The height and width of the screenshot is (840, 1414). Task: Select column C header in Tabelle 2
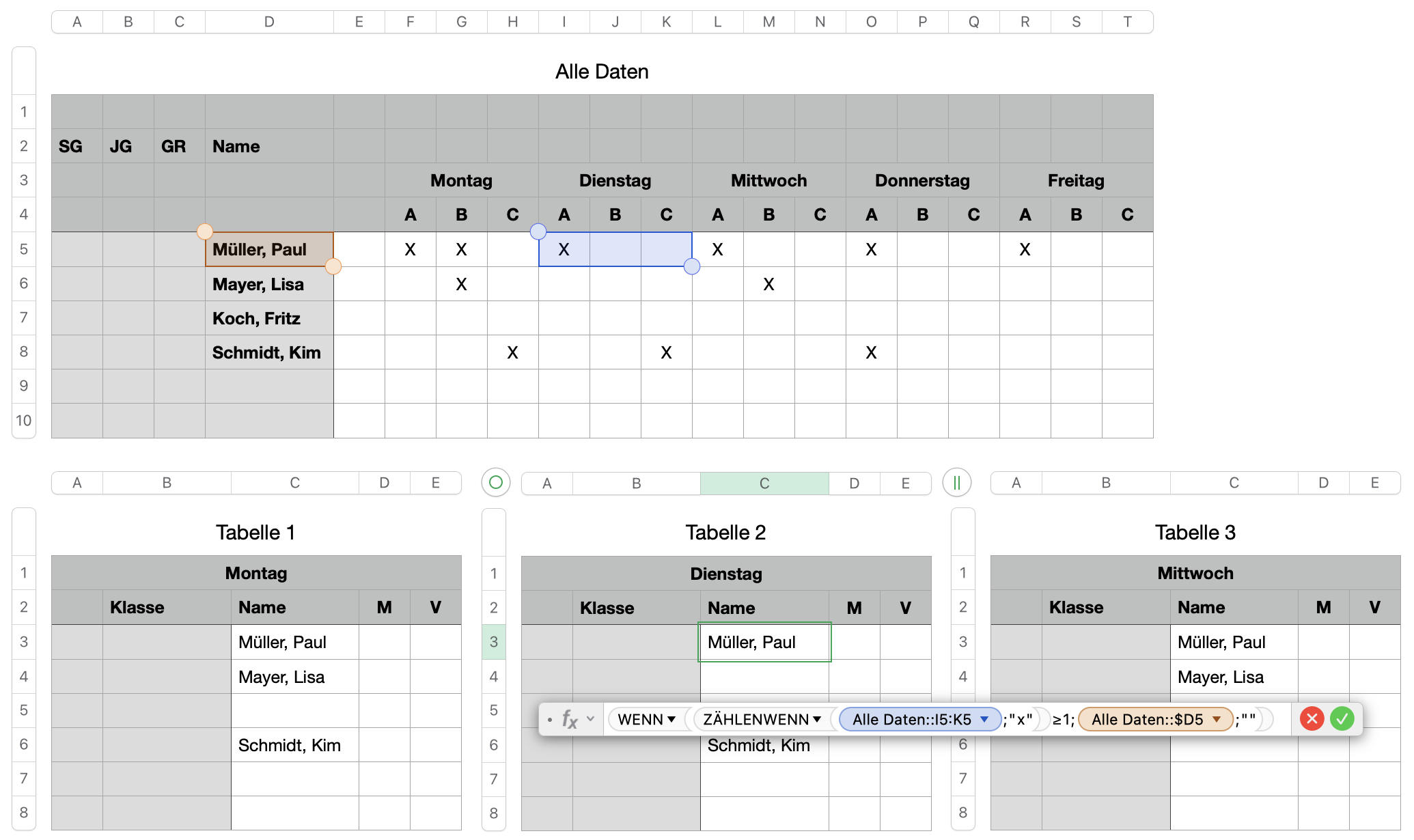[764, 484]
